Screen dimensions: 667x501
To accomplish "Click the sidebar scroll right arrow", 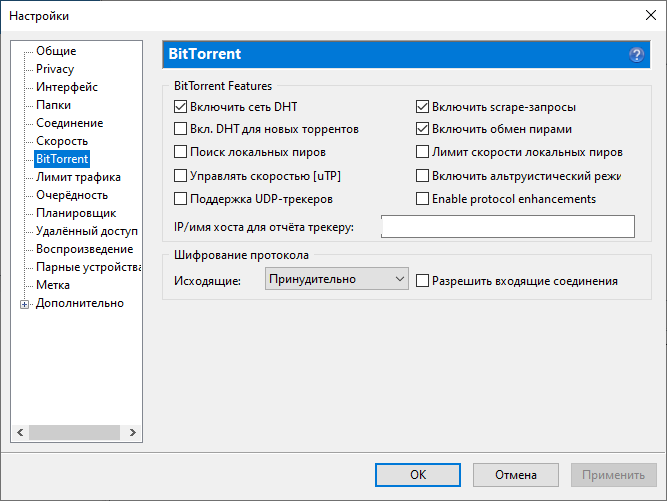I will (136, 433).
